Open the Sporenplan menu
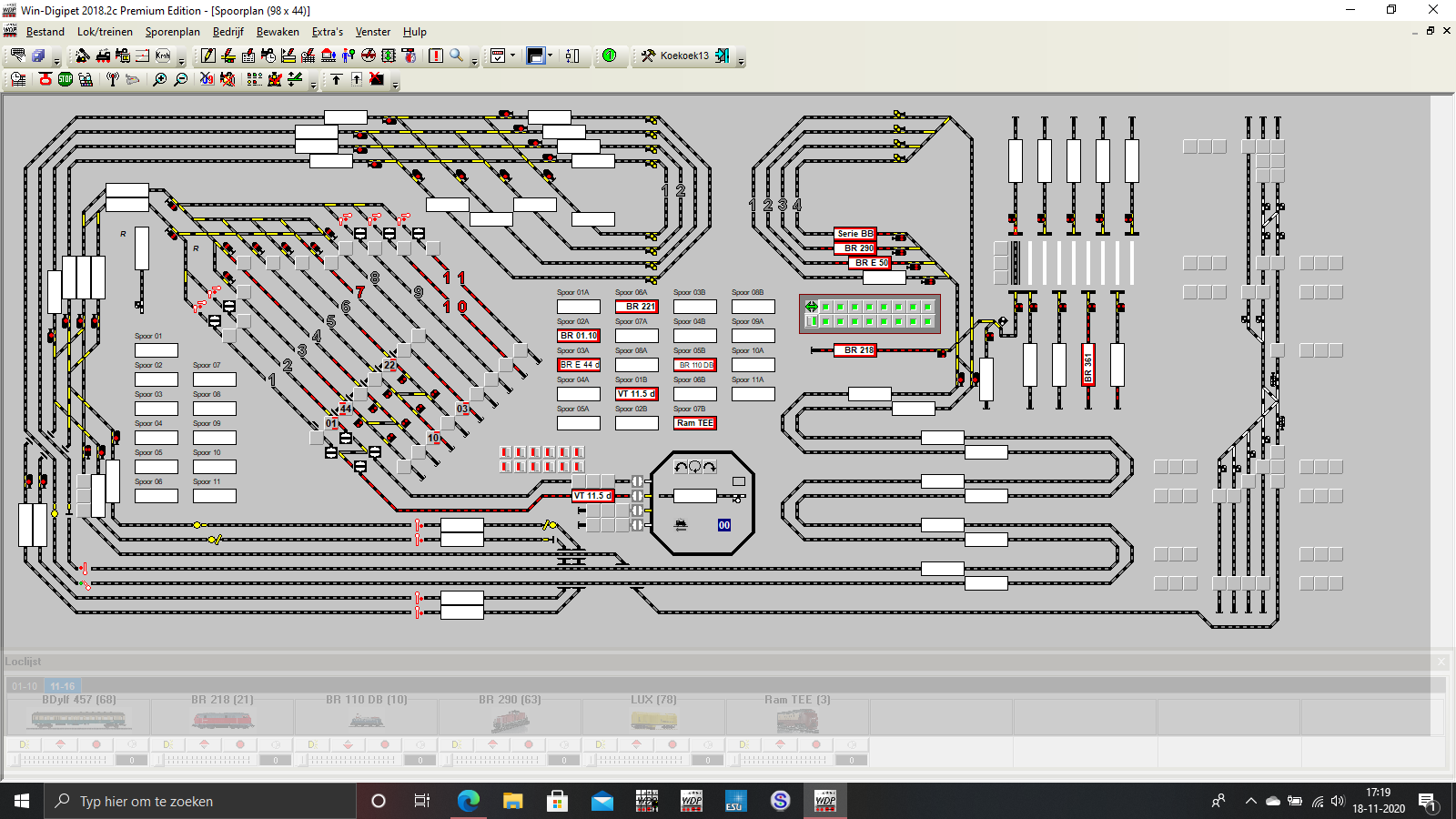Image resolution: width=1456 pixels, height=819 pixels. (173, 32)
